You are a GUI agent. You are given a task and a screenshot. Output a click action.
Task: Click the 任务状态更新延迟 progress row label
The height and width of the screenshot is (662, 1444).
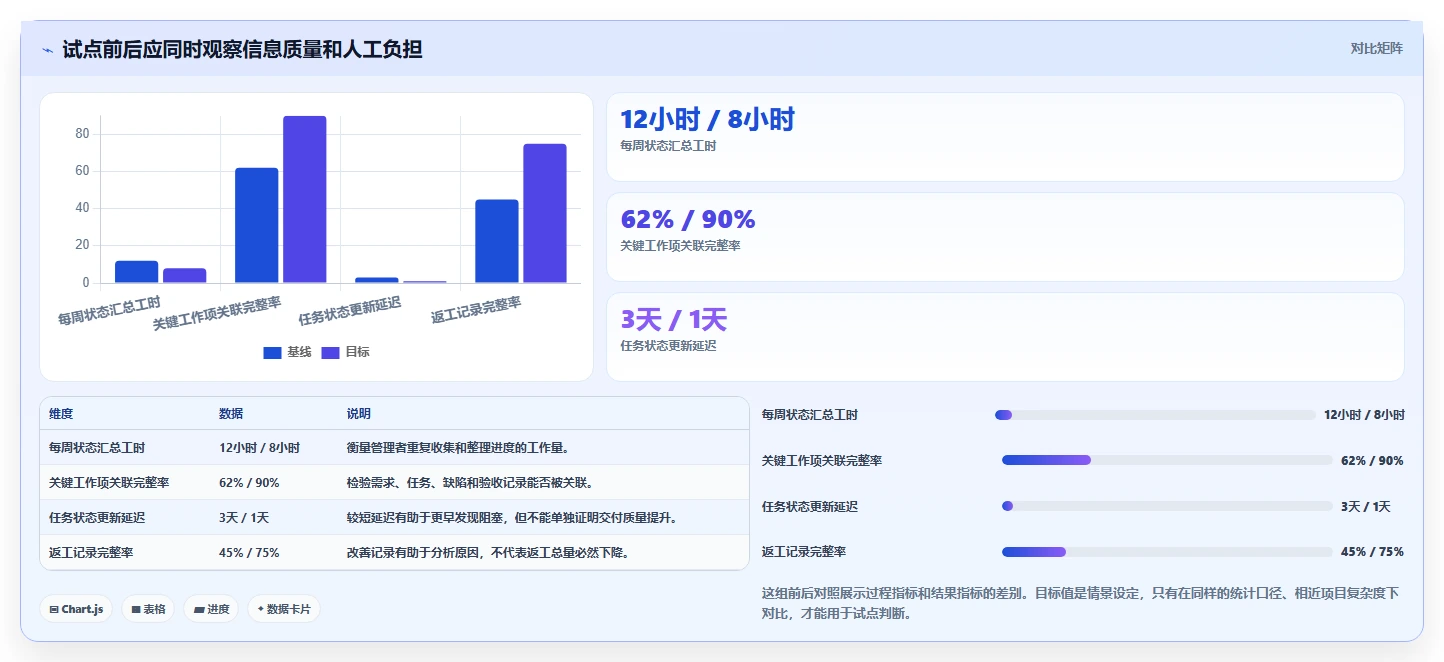[810, 507]
